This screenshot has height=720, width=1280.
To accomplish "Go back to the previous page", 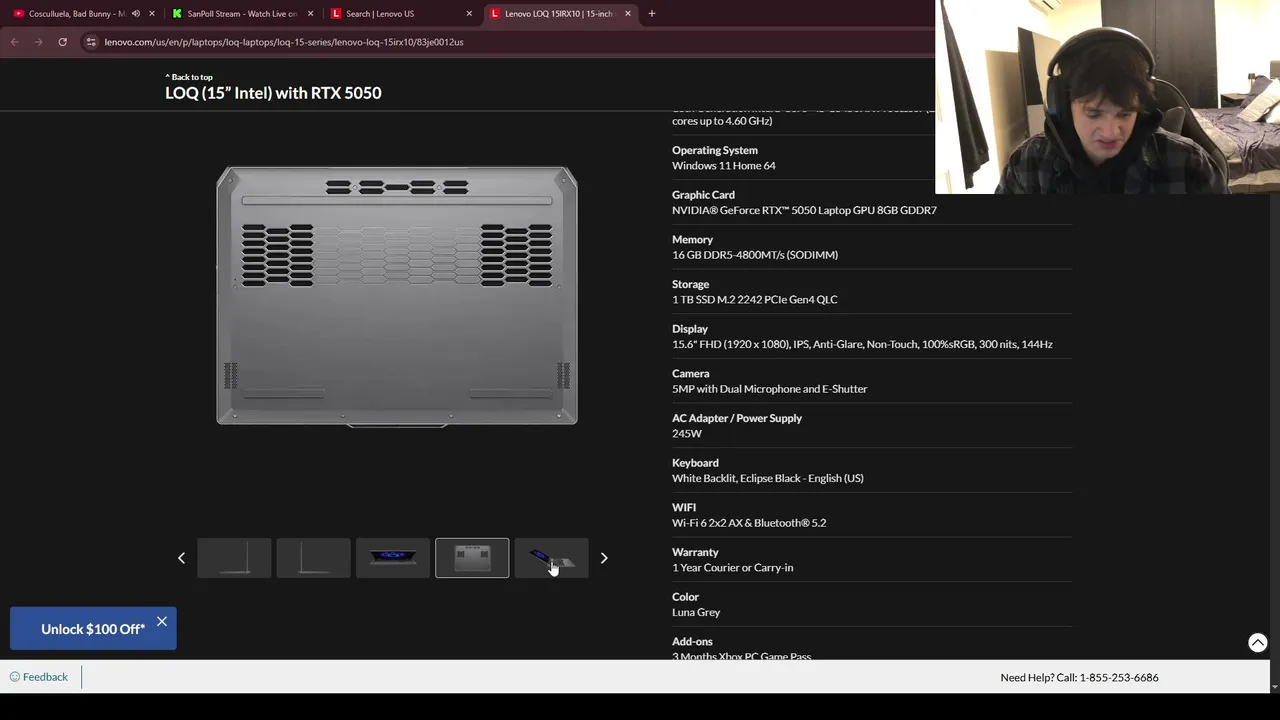I will pyautogui.click(x=14, y=42).
